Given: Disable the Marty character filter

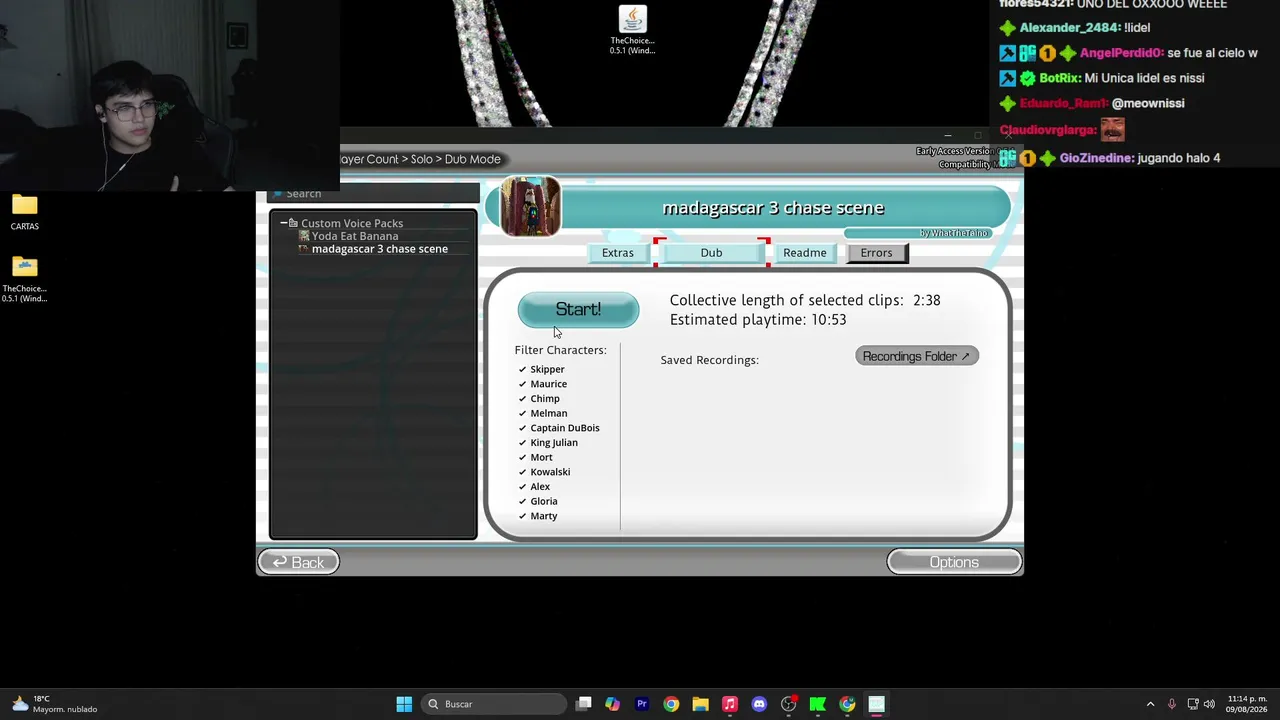Looking at the screenshot, I should 538,516.
